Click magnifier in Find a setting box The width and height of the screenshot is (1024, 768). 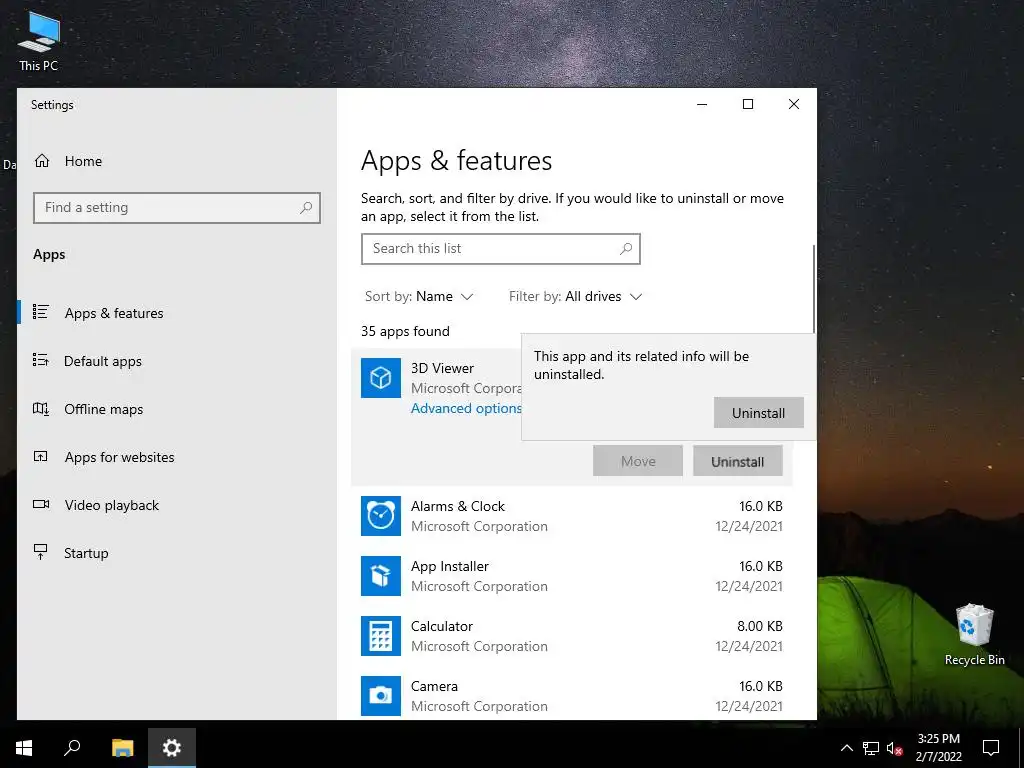(x=306, y=208)
